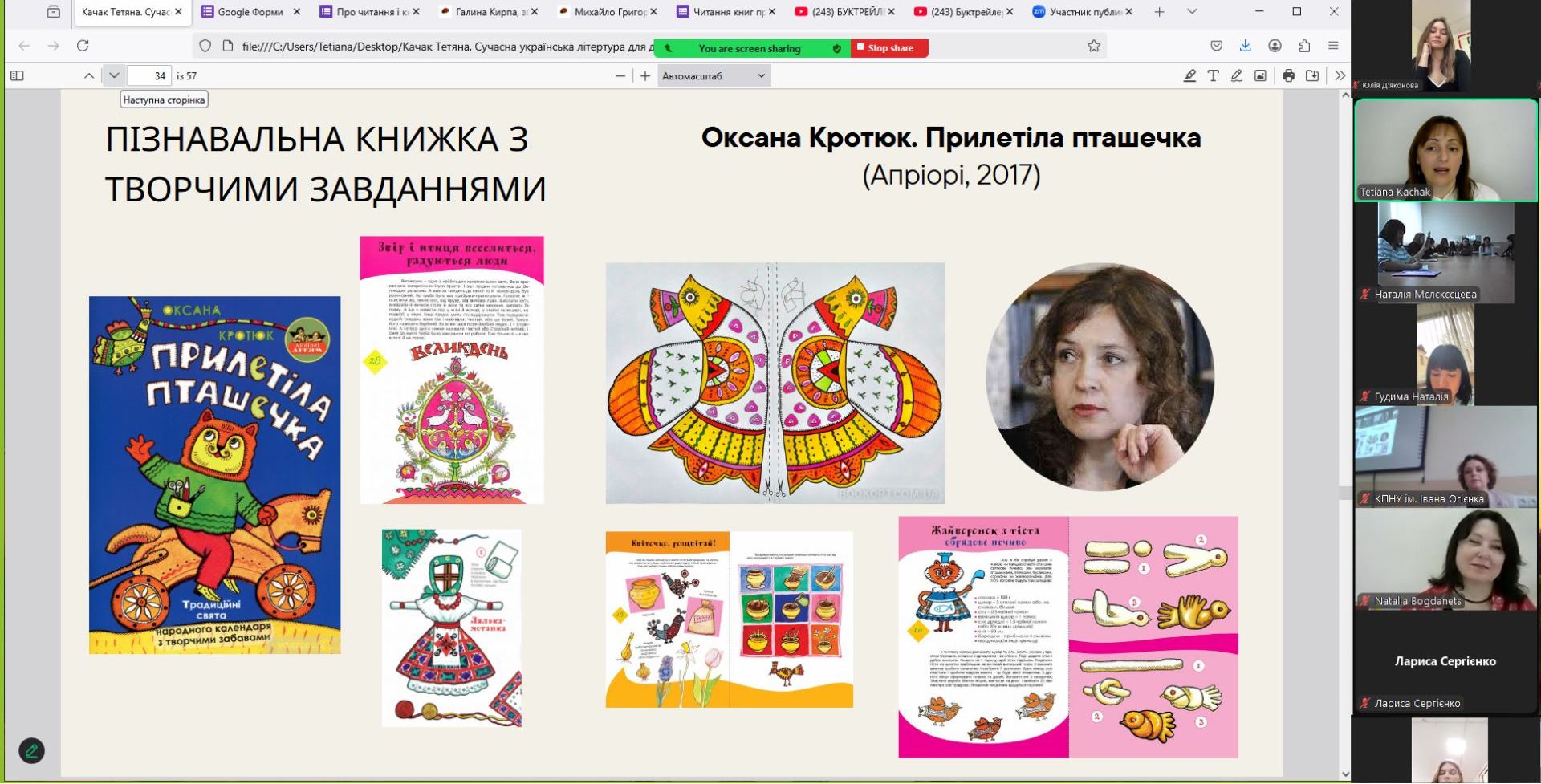Expand the PDF tools overflow menu

(x=1340, y=76)
